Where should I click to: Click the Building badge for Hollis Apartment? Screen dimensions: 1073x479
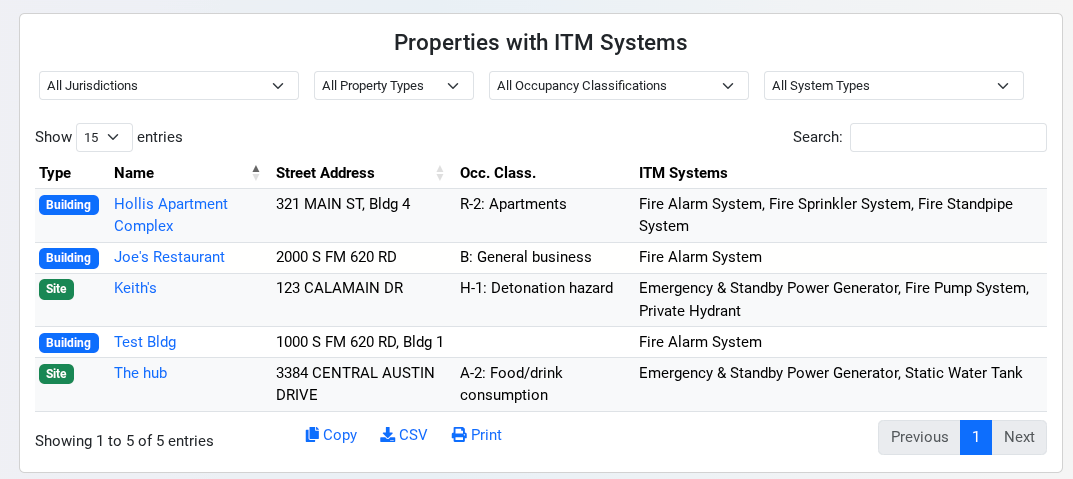pyautogui.click(x=69, y=205)
